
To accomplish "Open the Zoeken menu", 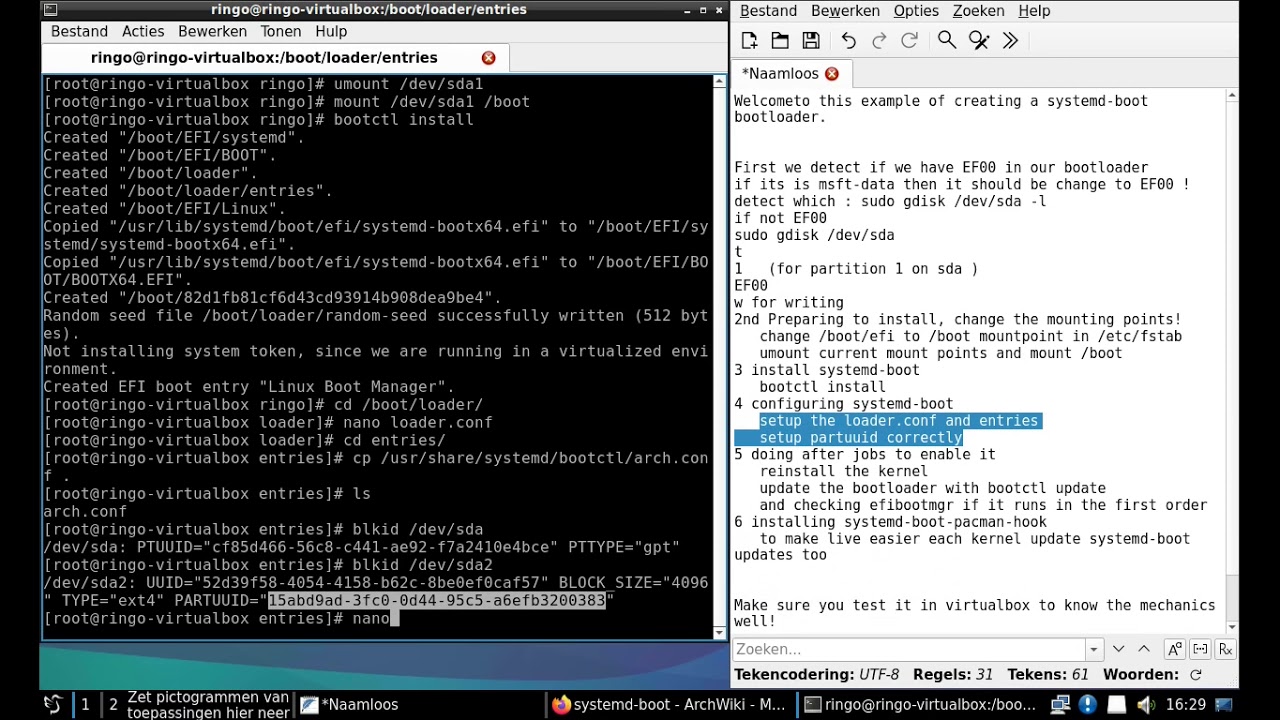I will (978, 11).
